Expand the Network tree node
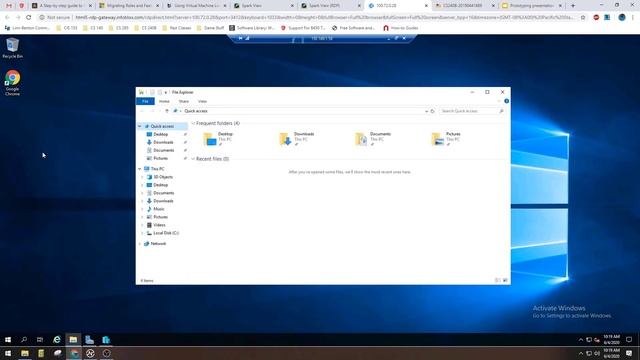 tap(140, 244)
